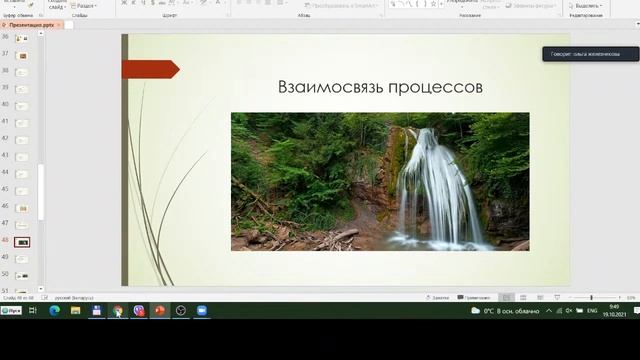Show hidden system tray icons

[x=549, y=311]
